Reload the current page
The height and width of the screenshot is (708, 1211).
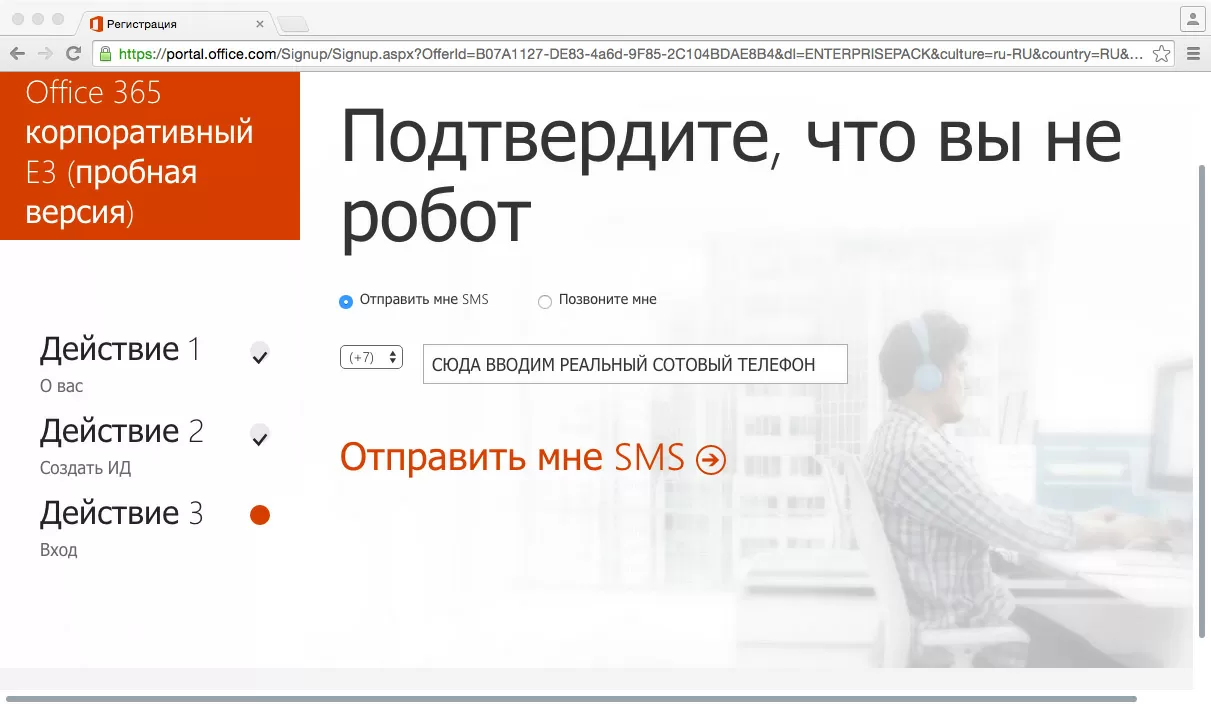pyautogui.click(x=73, y=54)
